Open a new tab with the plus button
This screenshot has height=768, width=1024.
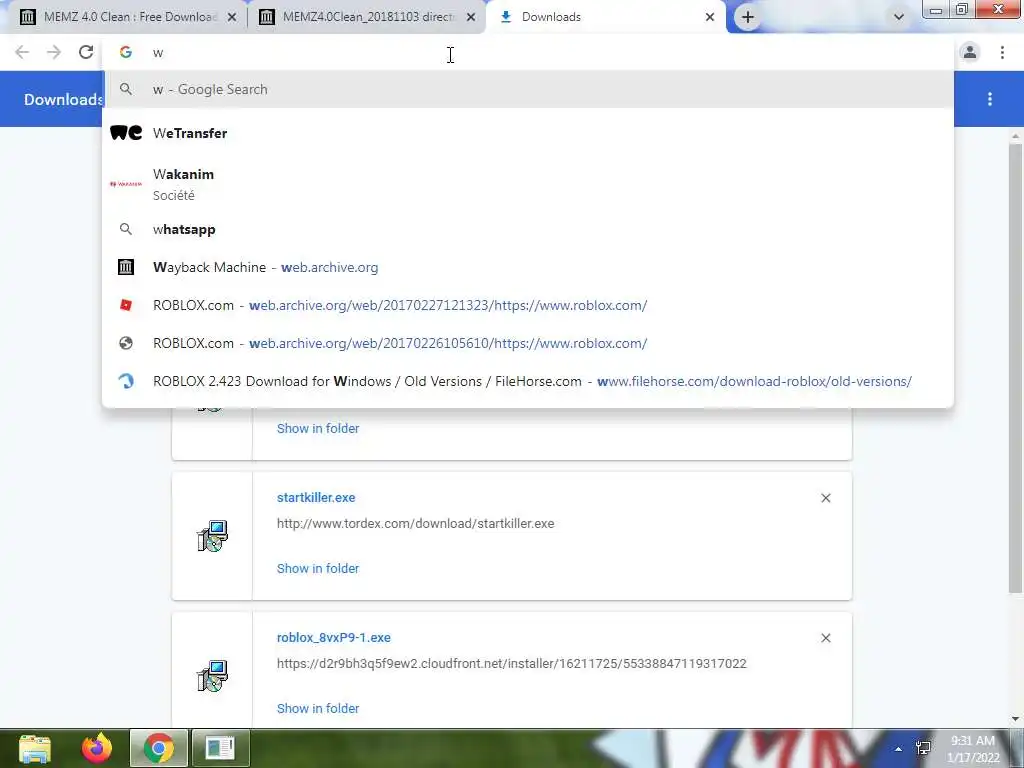click(x=748, y=17)
